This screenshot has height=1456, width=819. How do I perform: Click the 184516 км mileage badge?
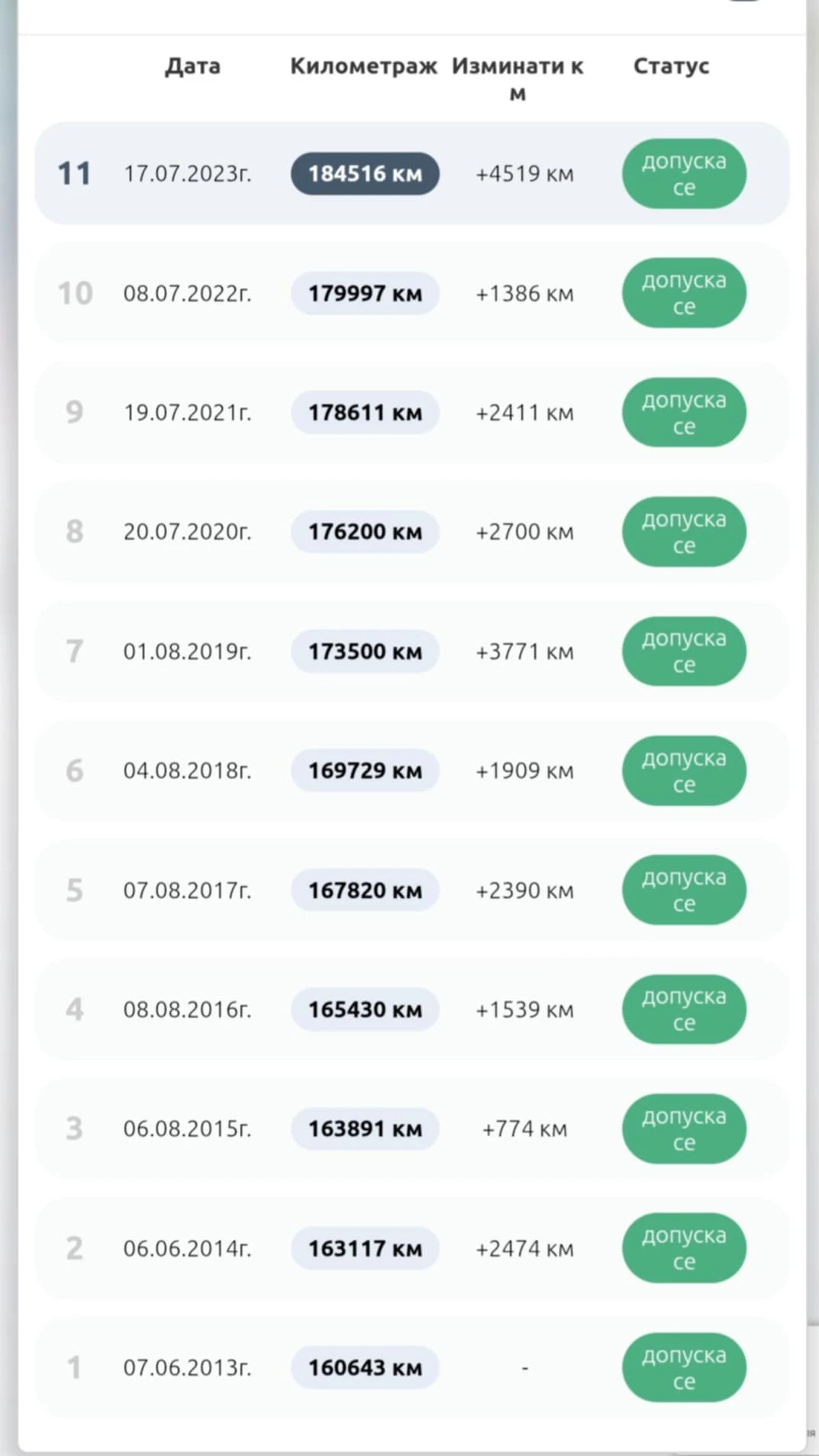pos(365,173)
